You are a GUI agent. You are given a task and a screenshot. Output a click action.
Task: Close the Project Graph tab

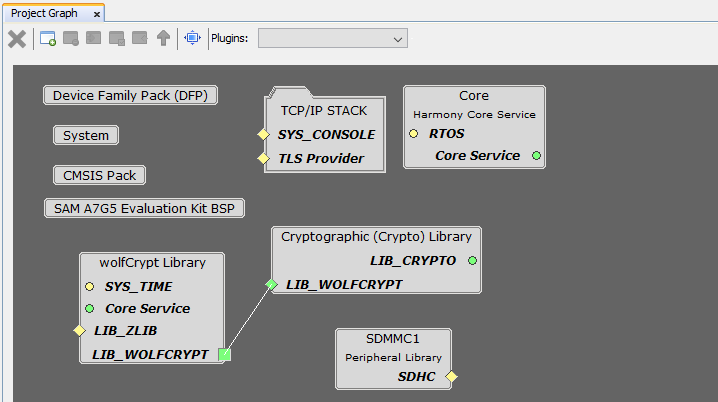(97, 14)
